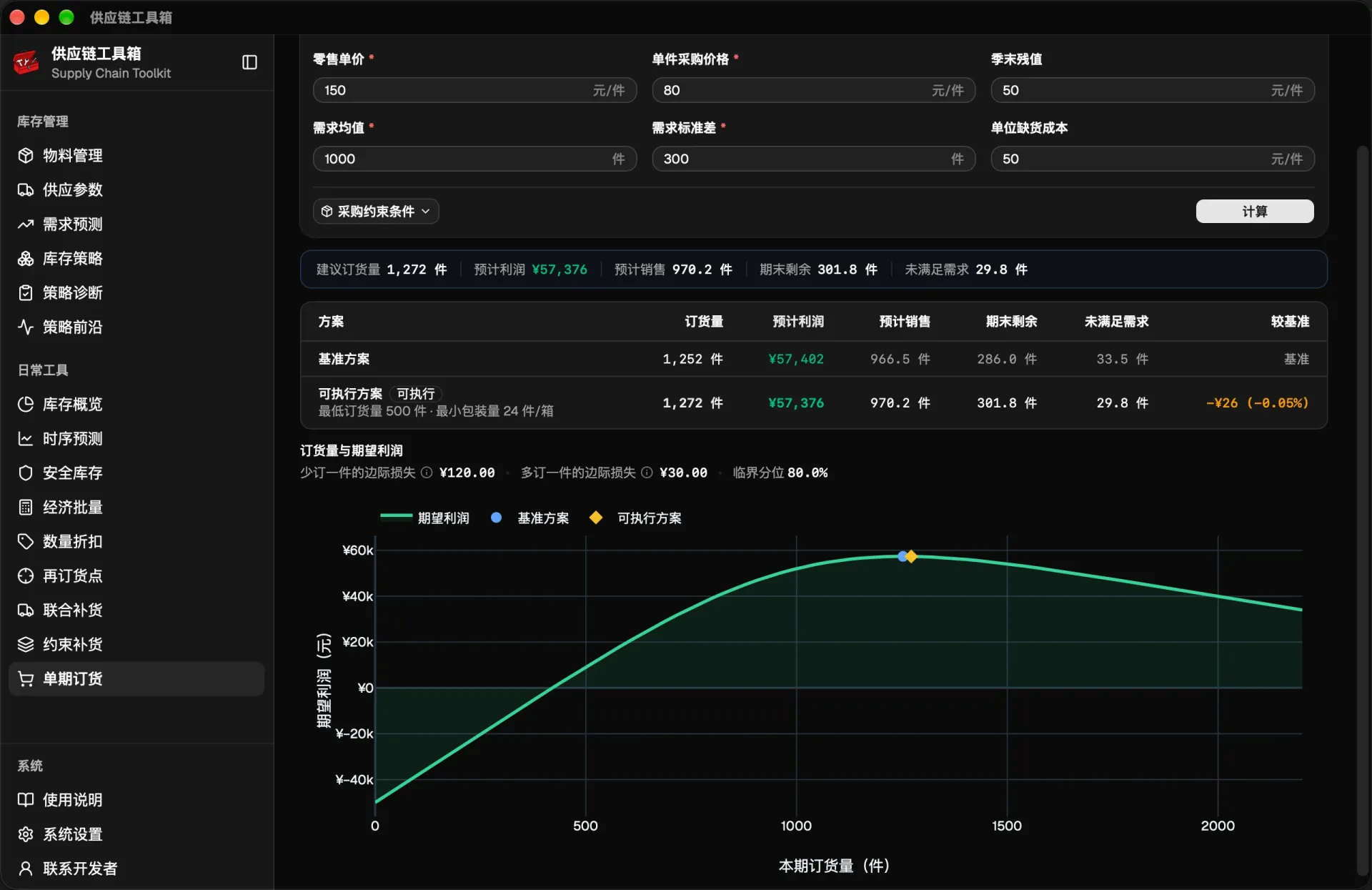
Task: Click the app logo in sidebar header
Action: [x=26, y=62]
